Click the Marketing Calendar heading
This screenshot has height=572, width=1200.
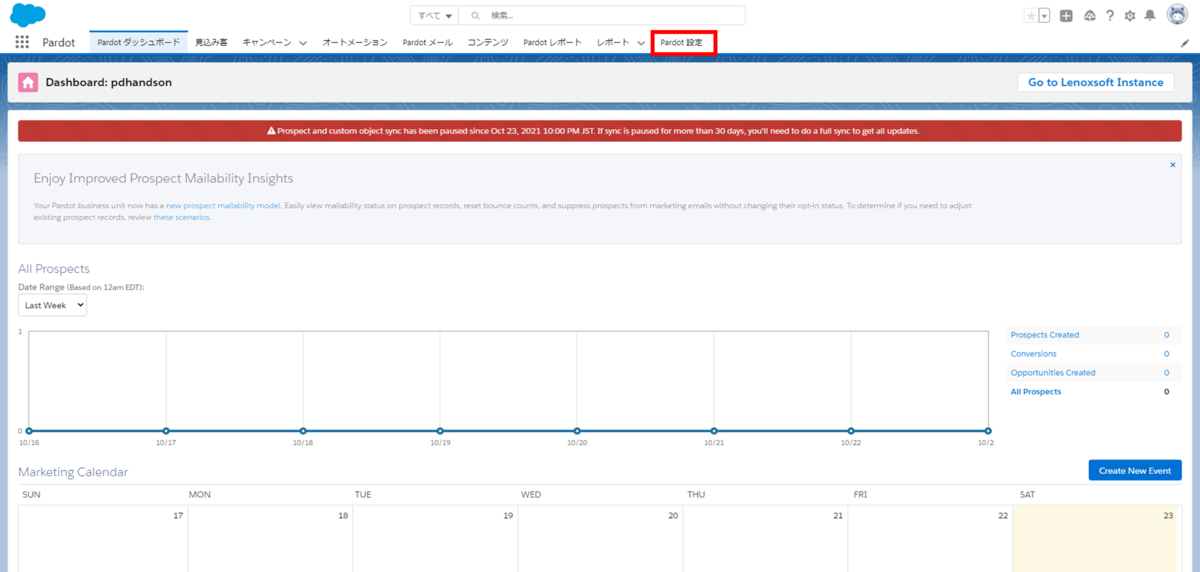pyautogui.click(x=73, y=472)
